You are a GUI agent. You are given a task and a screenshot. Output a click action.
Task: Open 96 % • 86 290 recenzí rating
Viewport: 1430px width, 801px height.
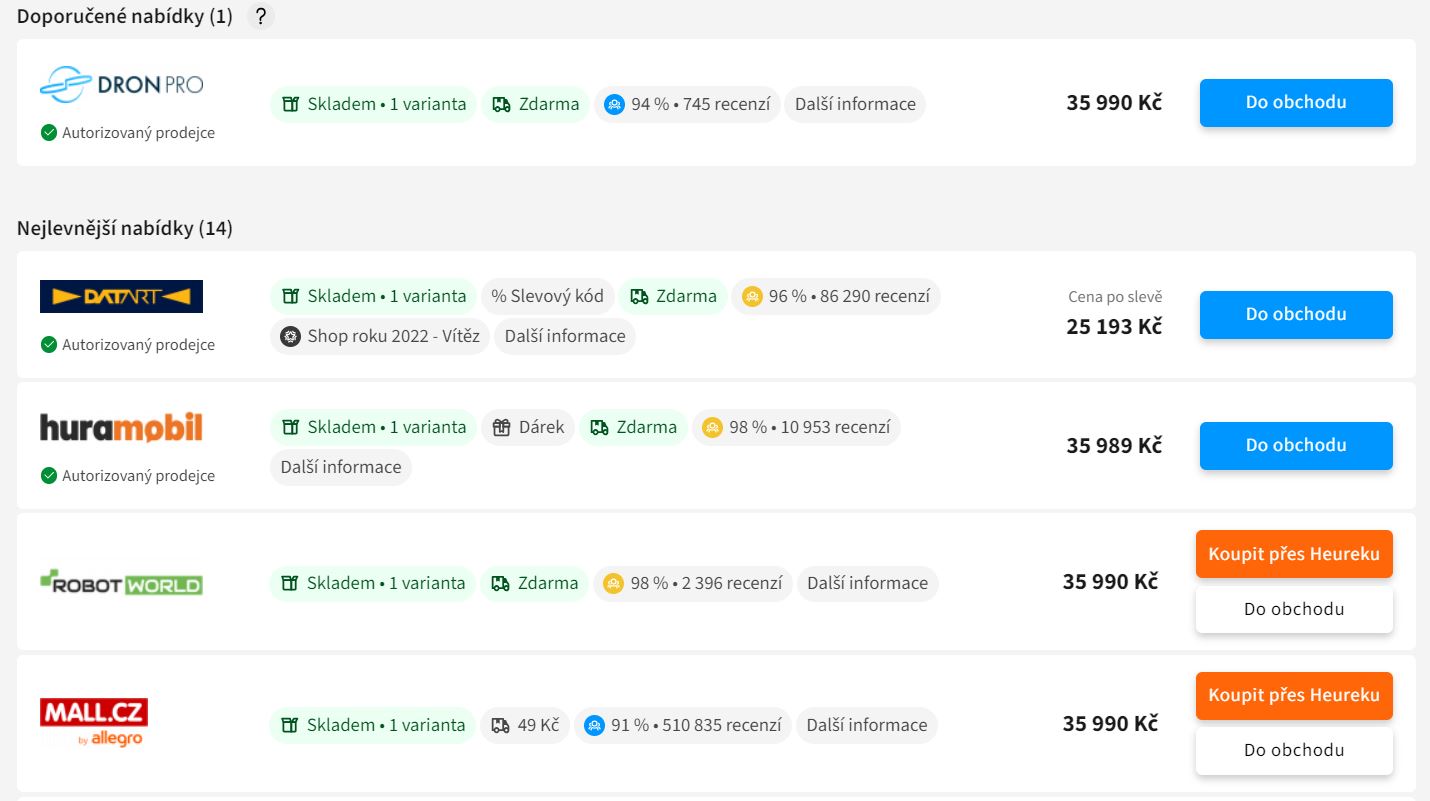pos(836,296)
